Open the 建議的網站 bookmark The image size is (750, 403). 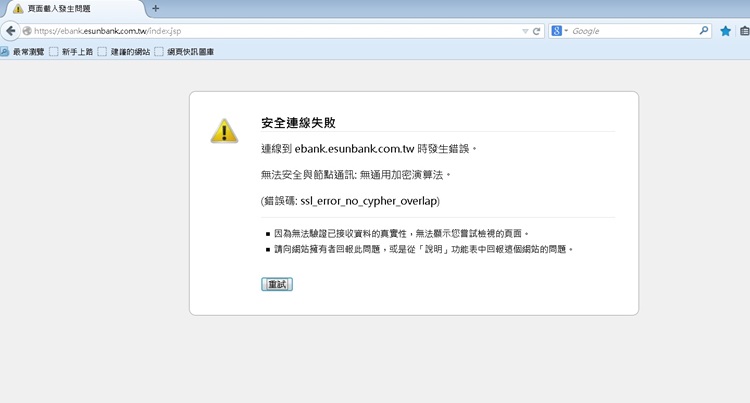[x=124, y=51]
